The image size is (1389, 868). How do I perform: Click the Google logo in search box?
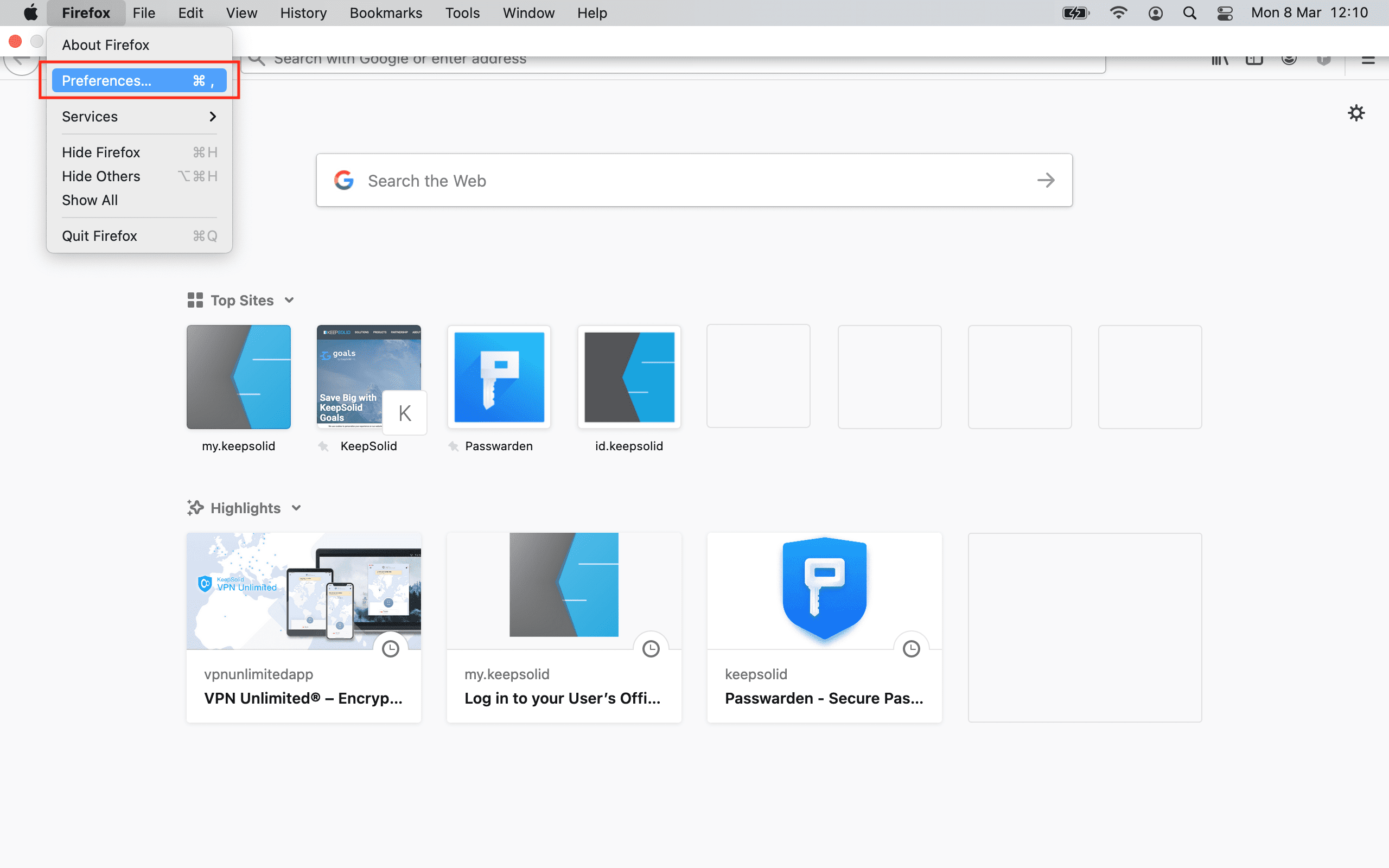tap(344, 180)
